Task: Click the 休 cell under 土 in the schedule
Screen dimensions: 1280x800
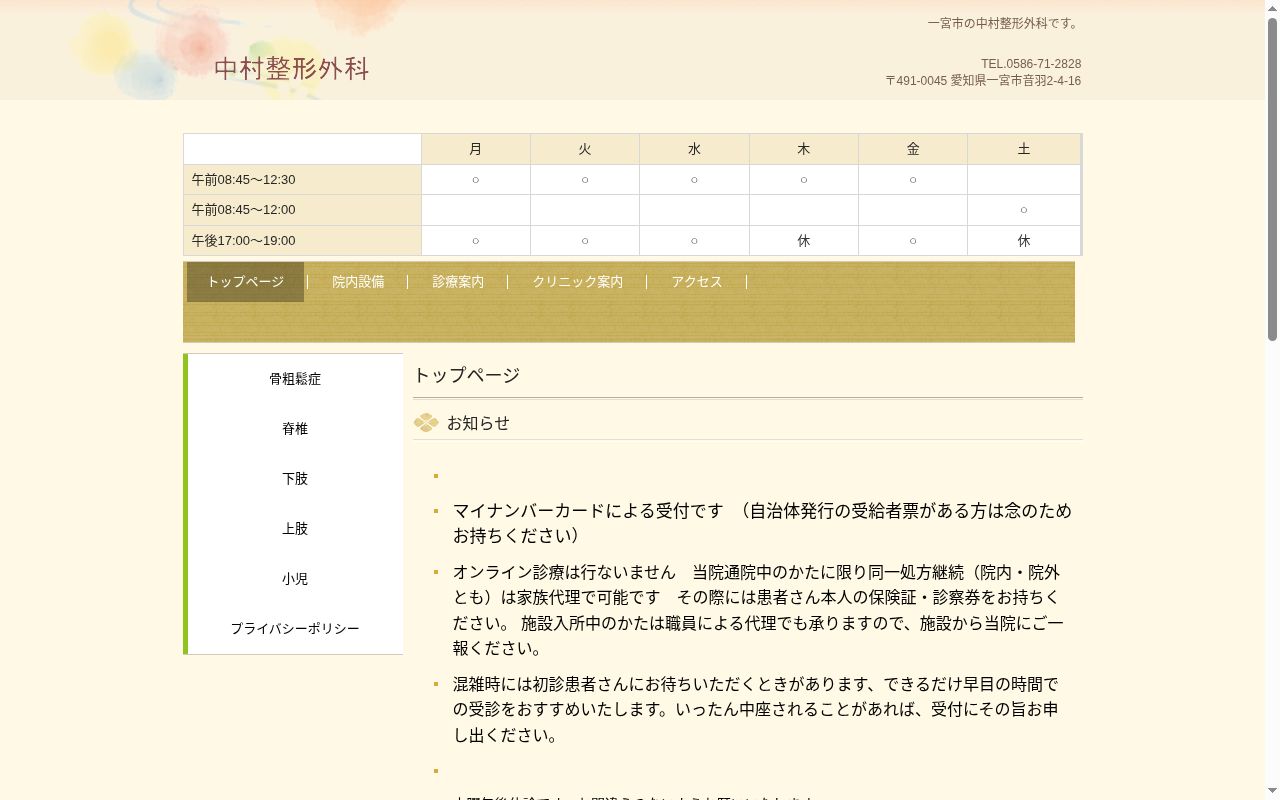Action: pos(1024,241)
